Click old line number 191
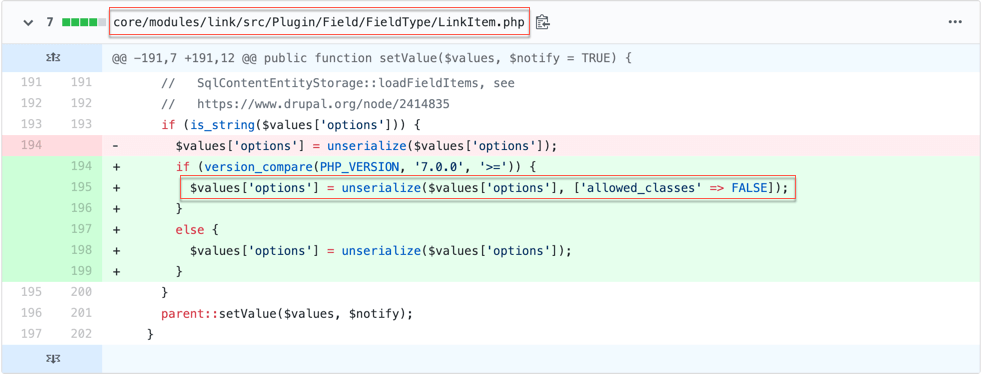This screenshot has width=985, height=374. pos(30,82)
